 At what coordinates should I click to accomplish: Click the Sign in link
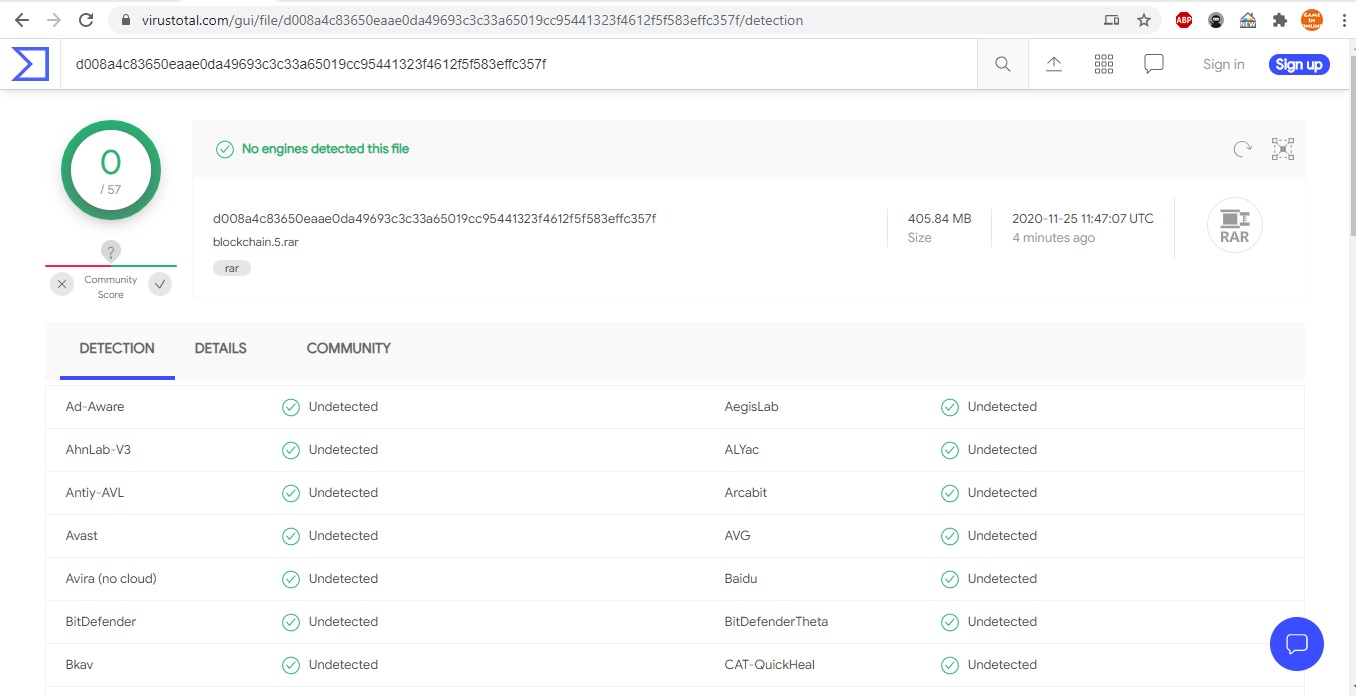coord(1224,64)
